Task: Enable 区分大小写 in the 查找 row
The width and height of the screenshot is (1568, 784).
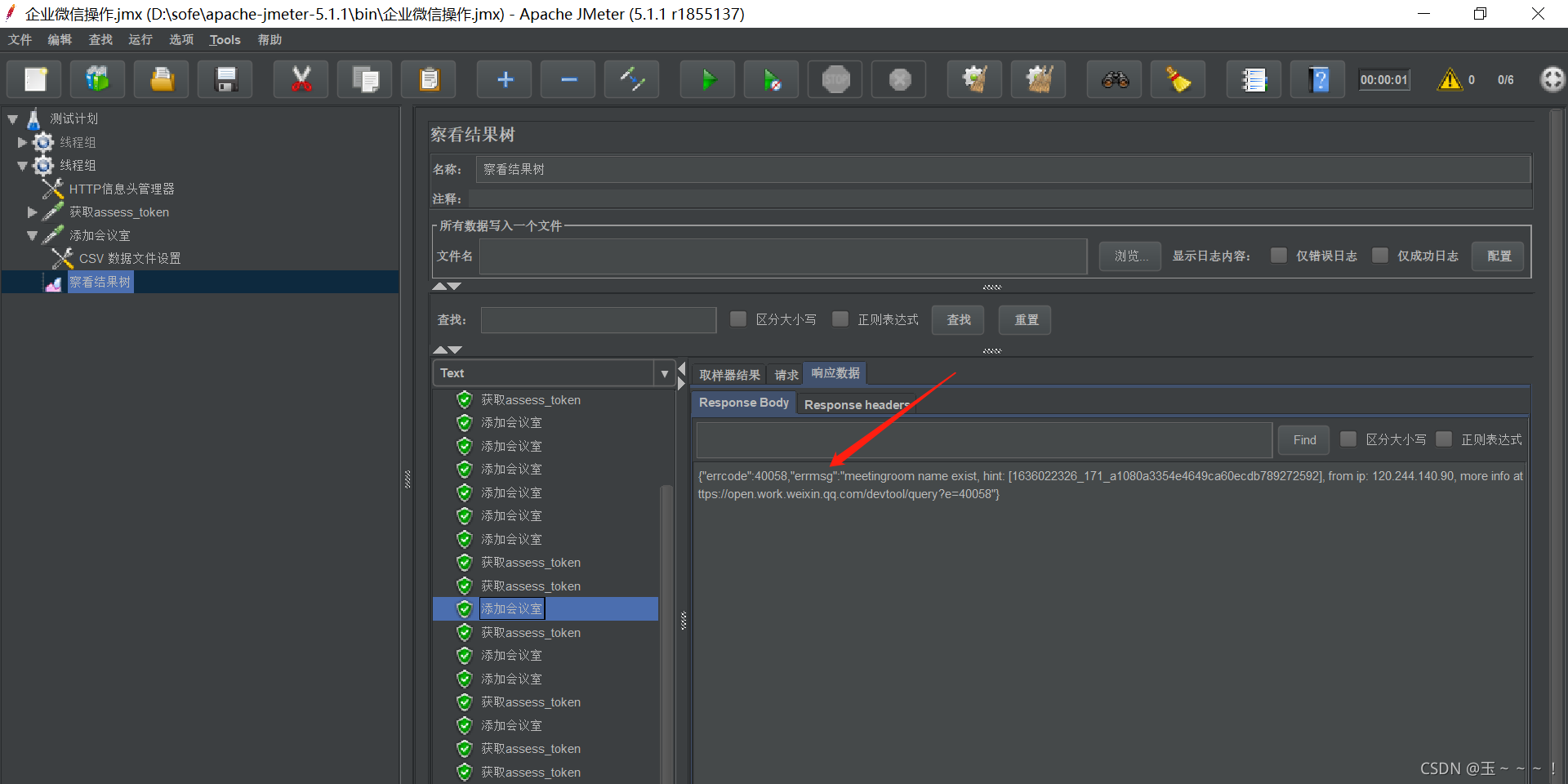Action: pyautogui.click(x=738, y=319)
